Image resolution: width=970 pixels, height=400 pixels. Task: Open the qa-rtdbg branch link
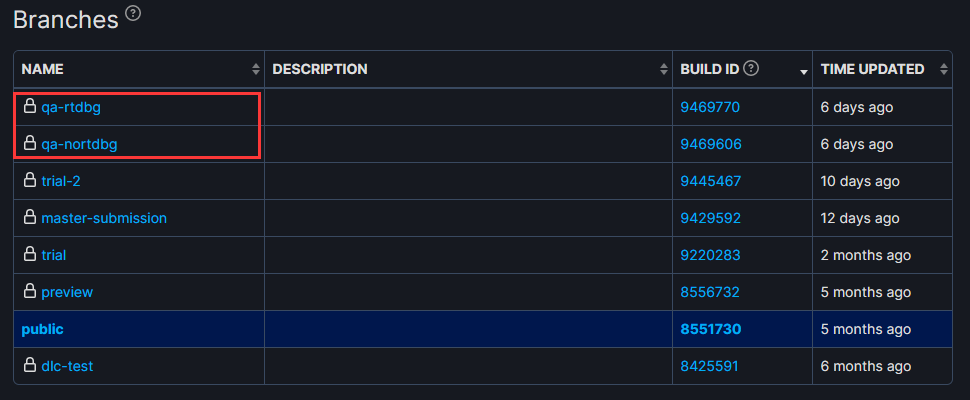click(71, 108)
